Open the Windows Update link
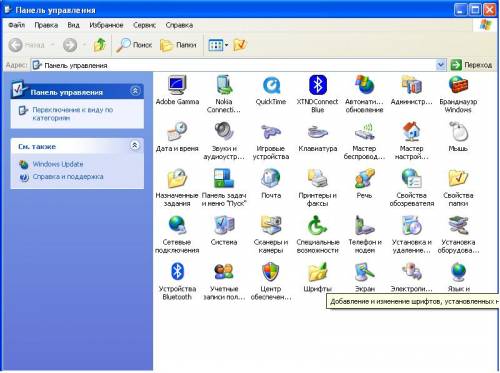This screenshot has height=373, width=500. [x=58, y=164]
